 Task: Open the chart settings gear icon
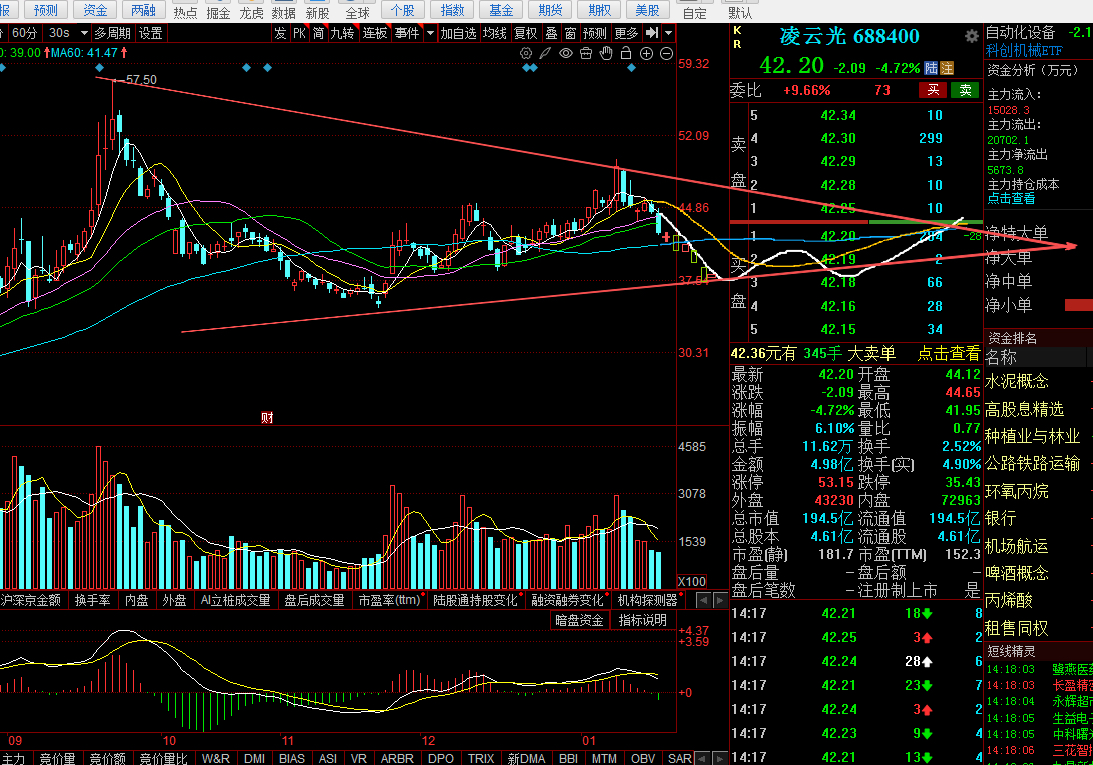click(x=526, y=53)
